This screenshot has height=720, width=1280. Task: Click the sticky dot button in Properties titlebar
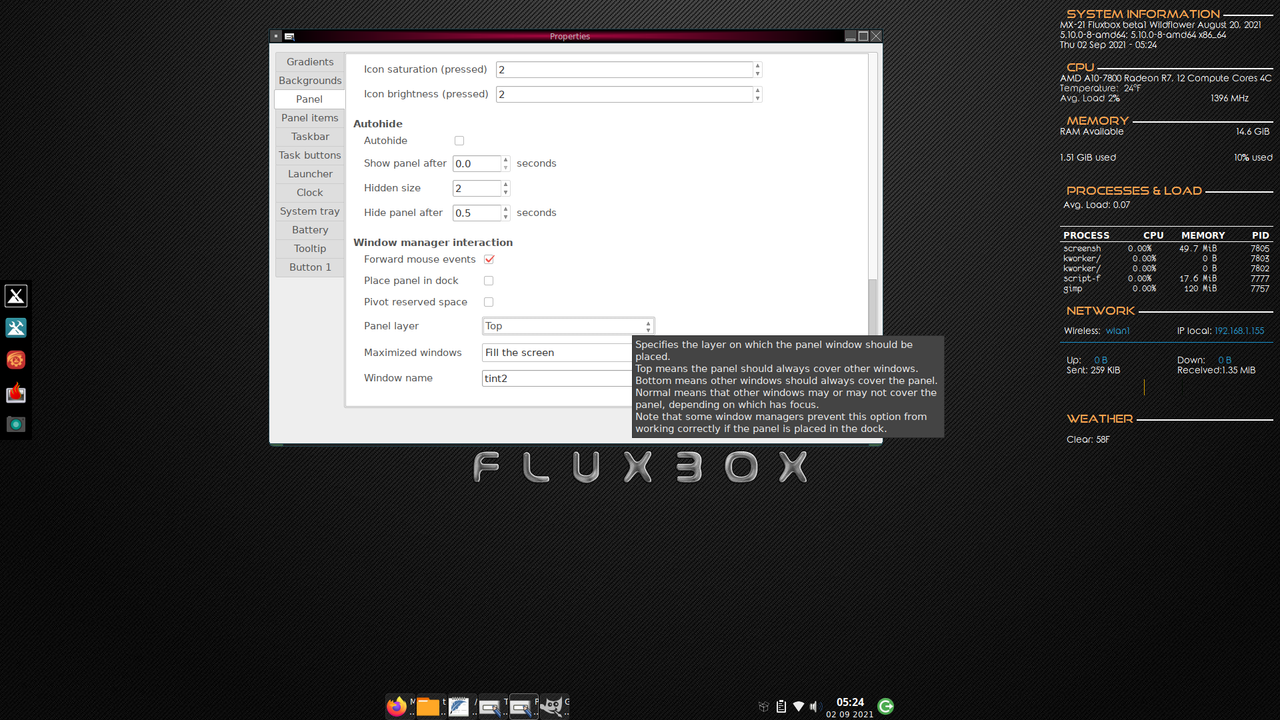click(x=276, y=36)
